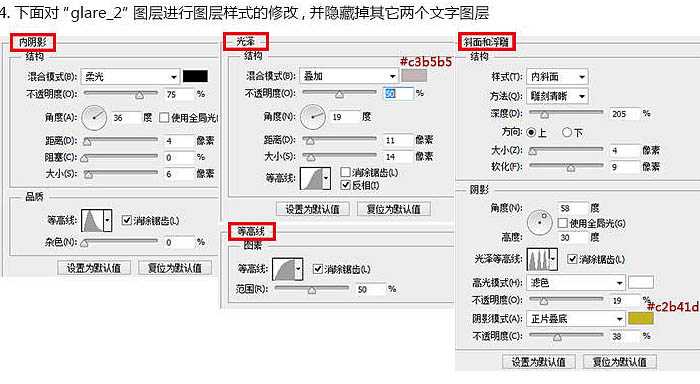Click Bevel depth field showing 205
700x384 pixels.
click(x=625, y=113)
